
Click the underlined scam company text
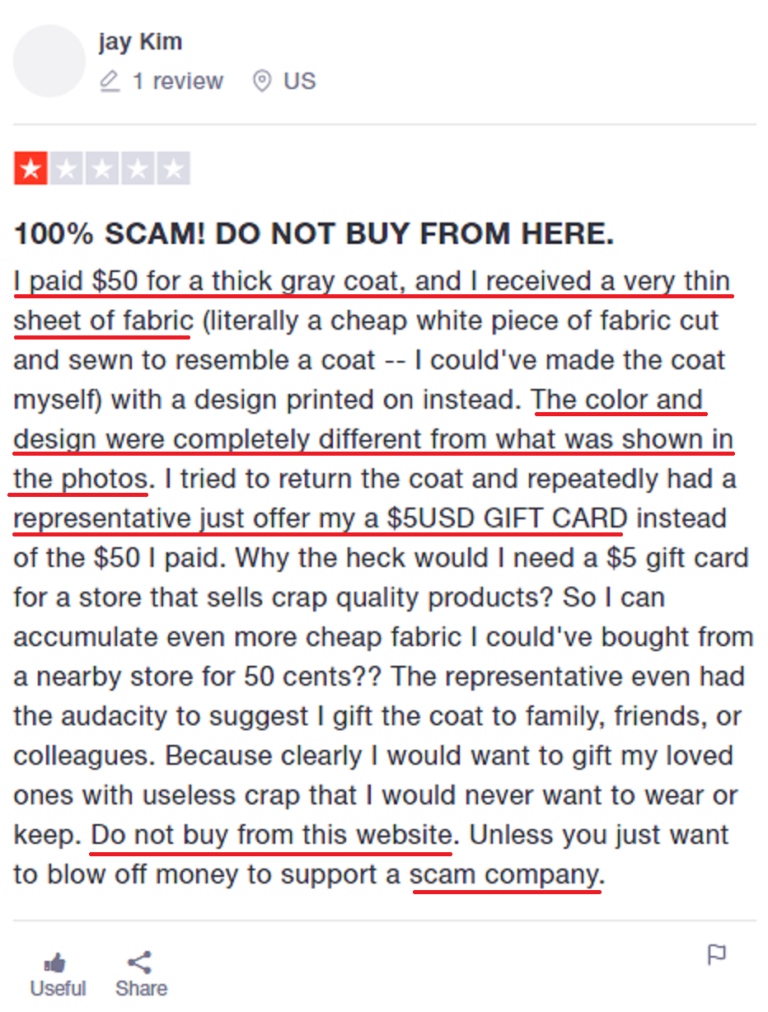point(508,874)
